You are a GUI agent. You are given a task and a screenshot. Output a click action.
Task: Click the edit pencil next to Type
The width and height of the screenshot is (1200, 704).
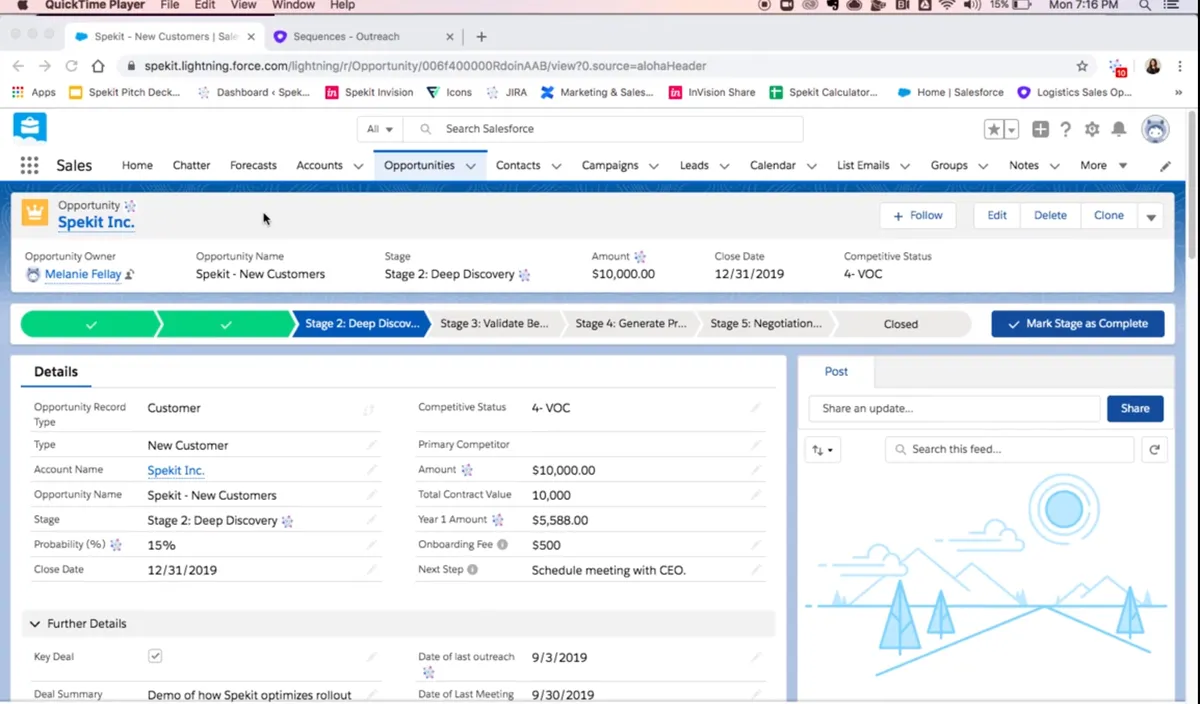pyautogui.click(x=372, y=445)
